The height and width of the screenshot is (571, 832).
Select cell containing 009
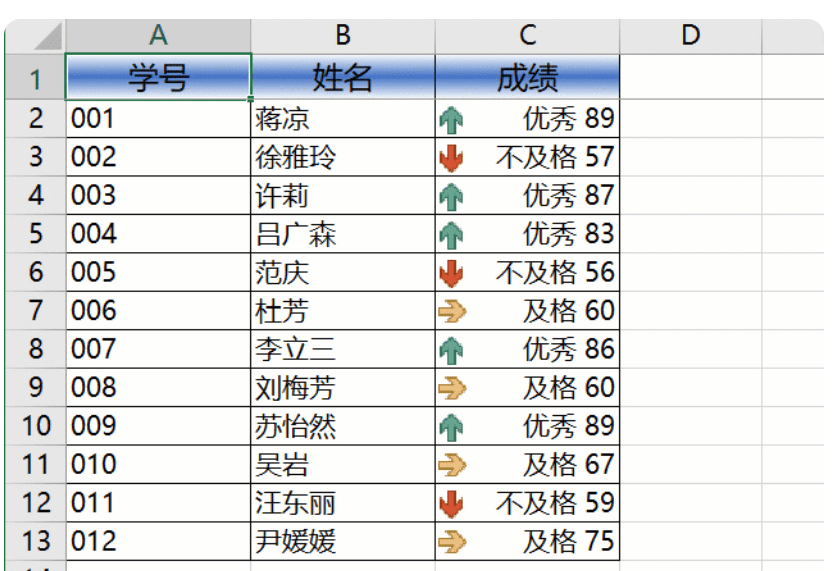tap(158, 426)
